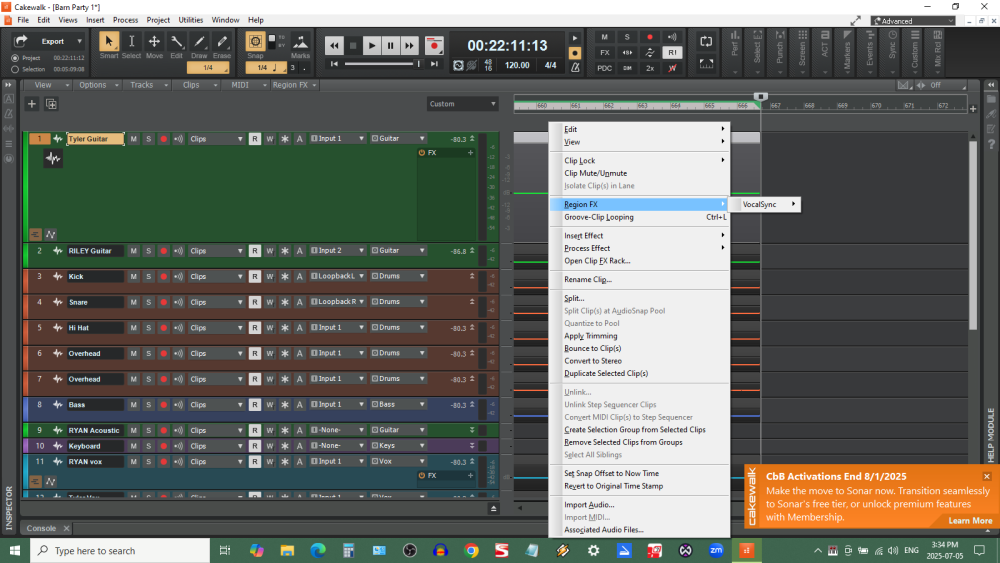Add effect to Tyler Guitar FX rack
The image size is (1000, 563).
click(x=471, y=153)
